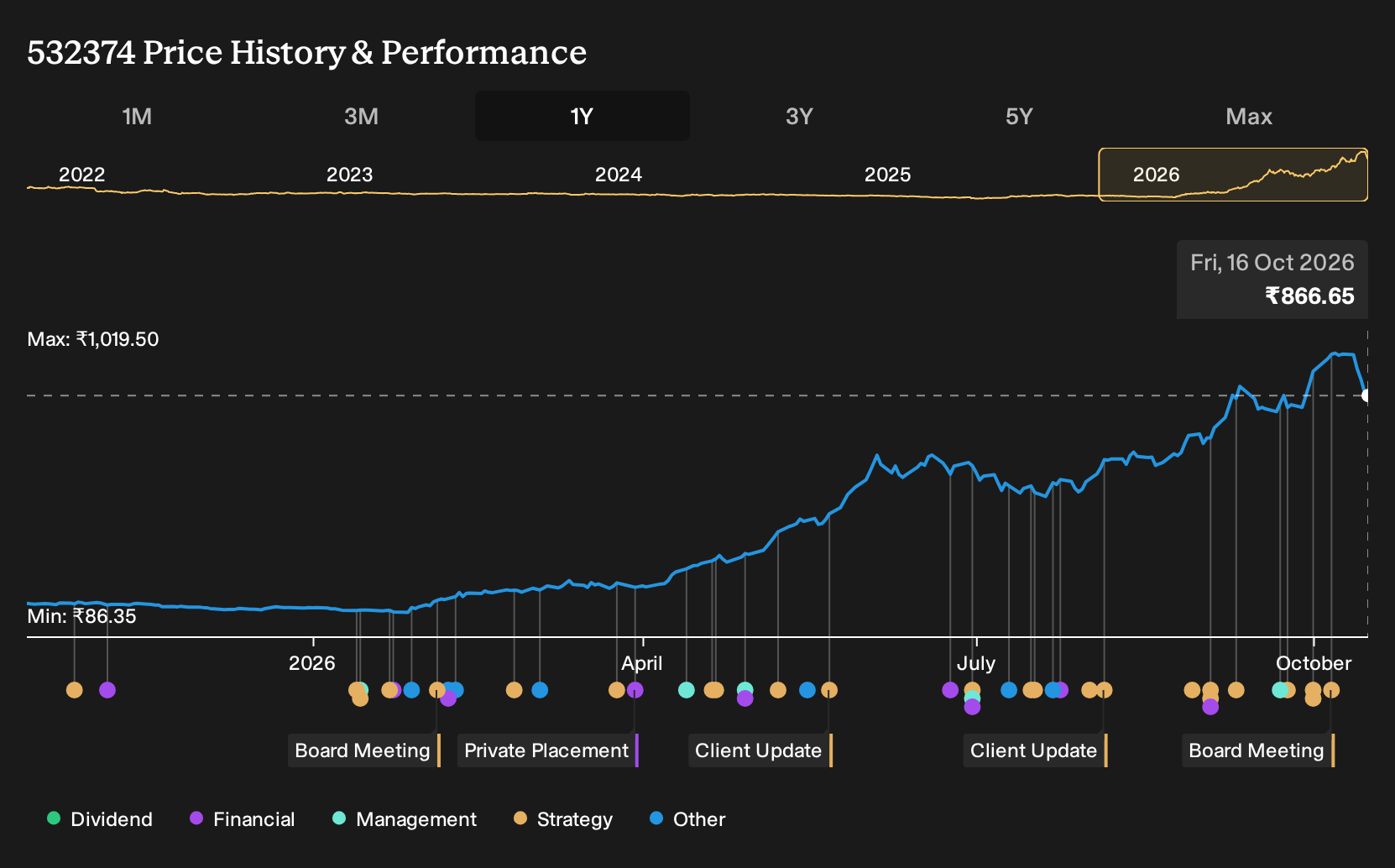
Task: Select the active 1Y range tab
Action: tap(583, 116)
